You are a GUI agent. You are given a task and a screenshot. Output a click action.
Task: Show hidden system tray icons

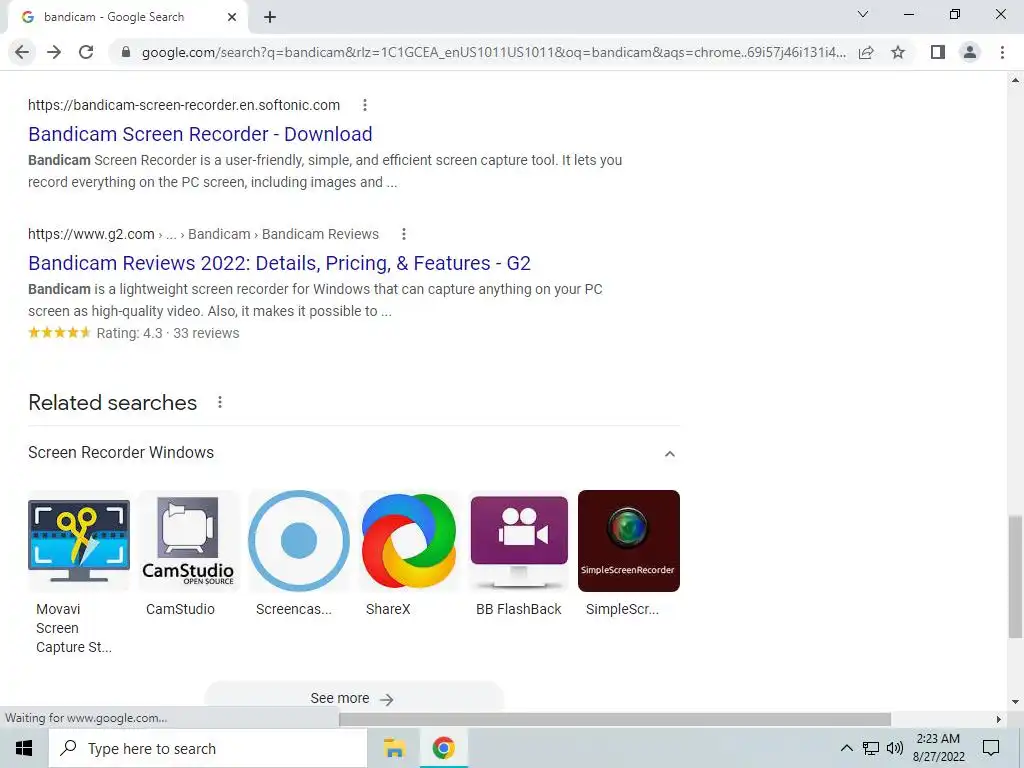click(846, 748)
